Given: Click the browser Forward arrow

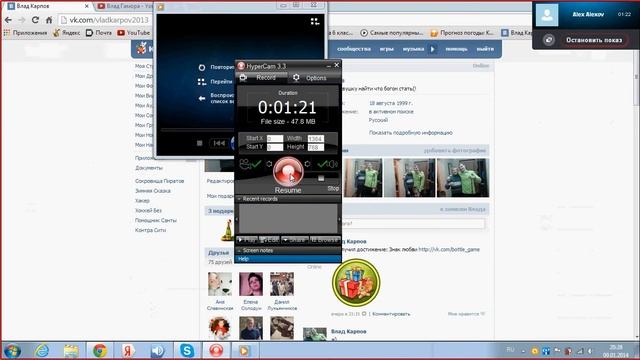Looking at the screenshot, I should (22, 20).
